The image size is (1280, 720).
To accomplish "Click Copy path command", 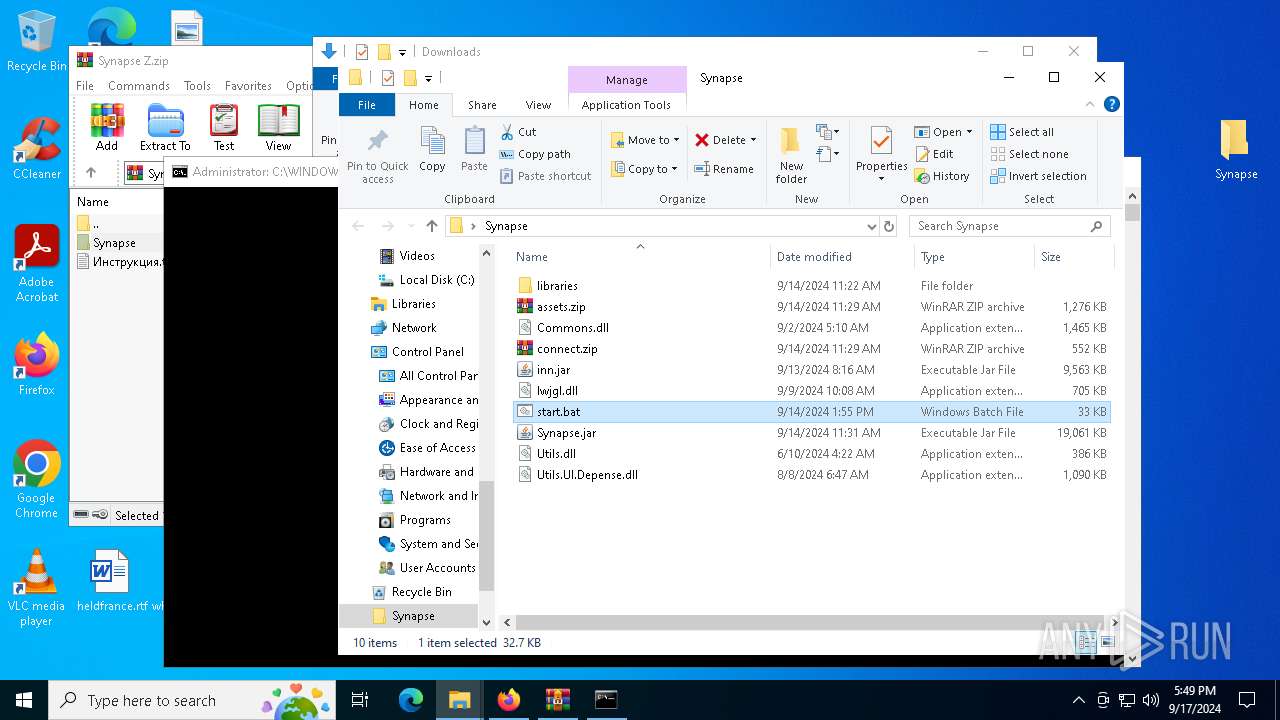I will tap(535, 154).
